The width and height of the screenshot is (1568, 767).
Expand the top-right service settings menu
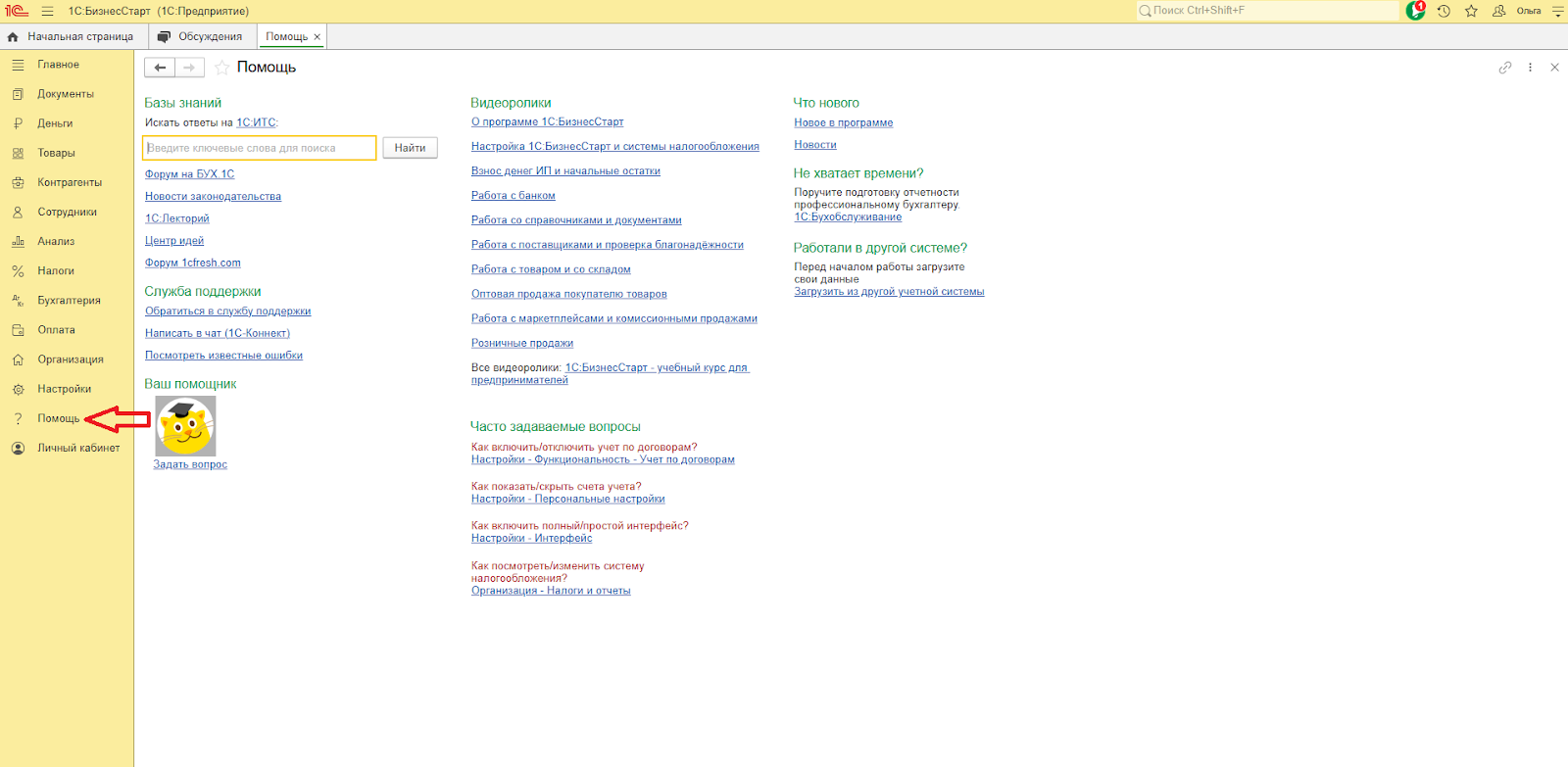pos(1557,11)
